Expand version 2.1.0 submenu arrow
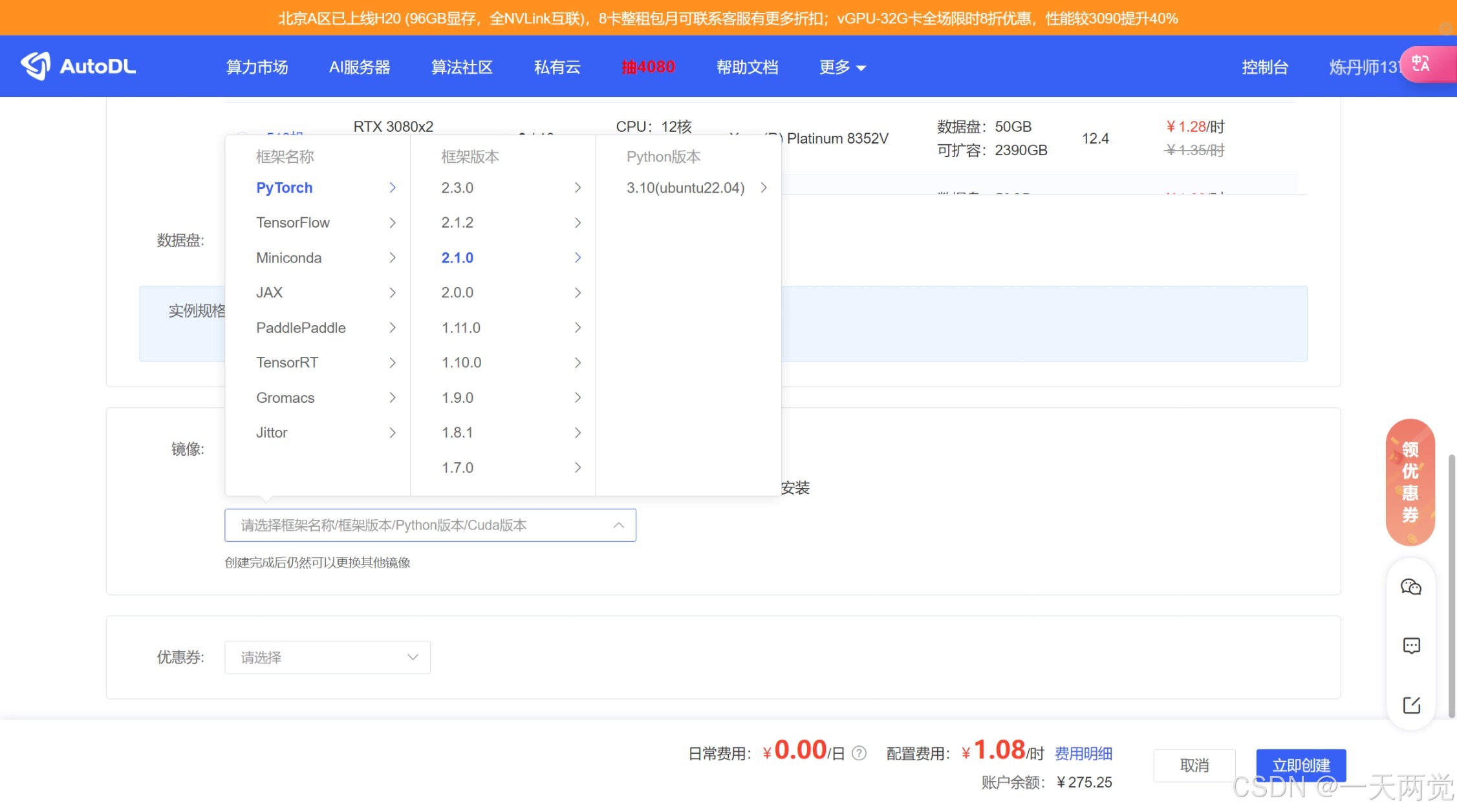This screenshot has height=812, width=1457. click(577, 257)
